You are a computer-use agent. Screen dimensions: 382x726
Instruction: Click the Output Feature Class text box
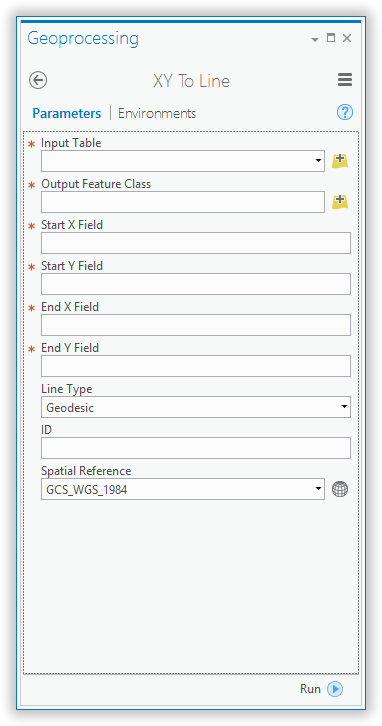[183, 202]
